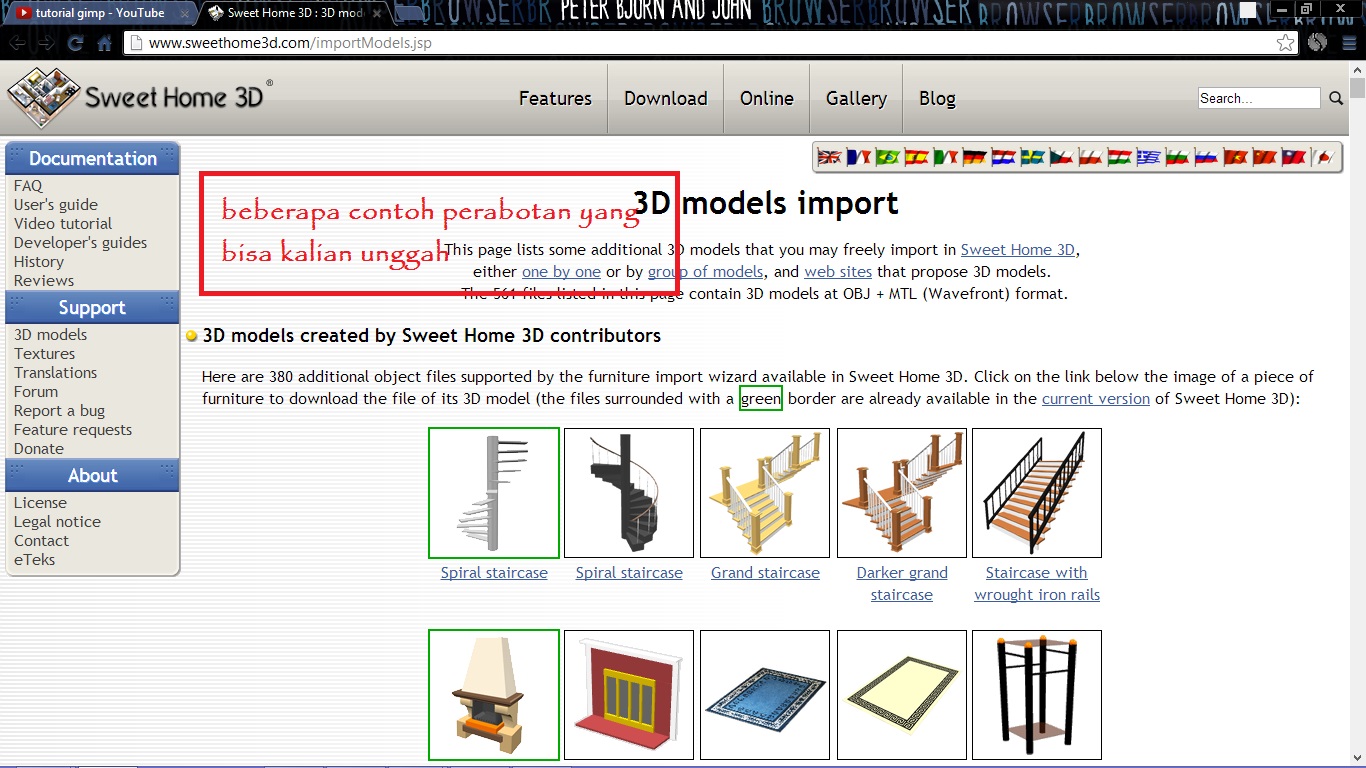Switch to Greek via the Greece flag

point(1148,157)
